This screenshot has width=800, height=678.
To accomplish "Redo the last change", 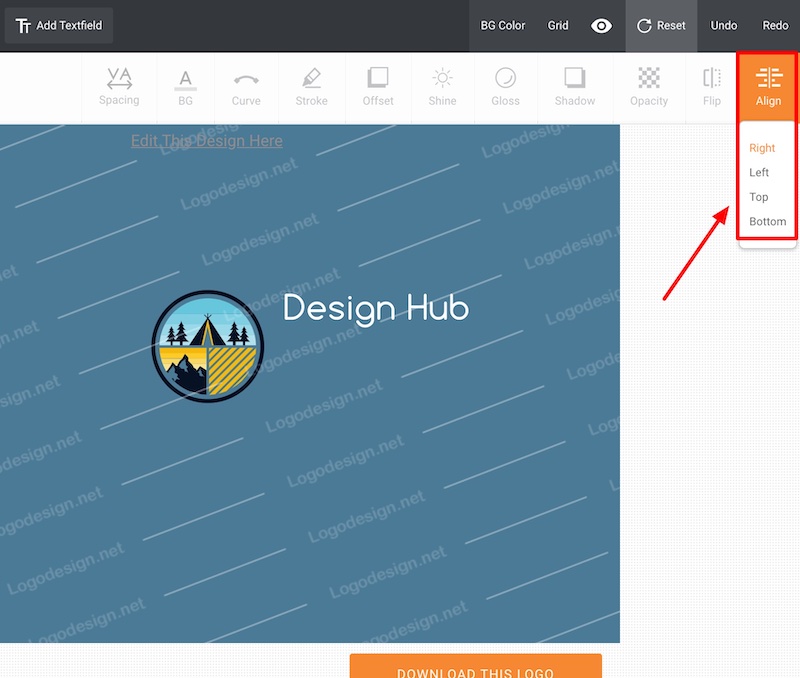I will pos(776,26).
